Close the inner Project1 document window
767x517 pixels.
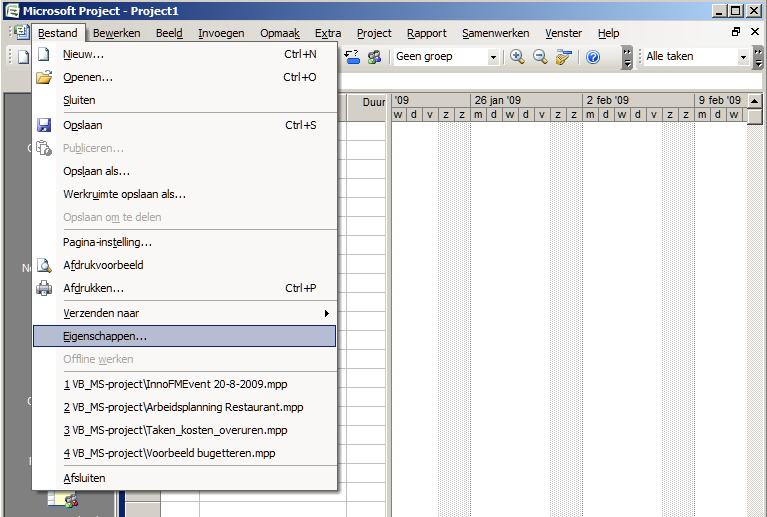click(x=755, y=32)
